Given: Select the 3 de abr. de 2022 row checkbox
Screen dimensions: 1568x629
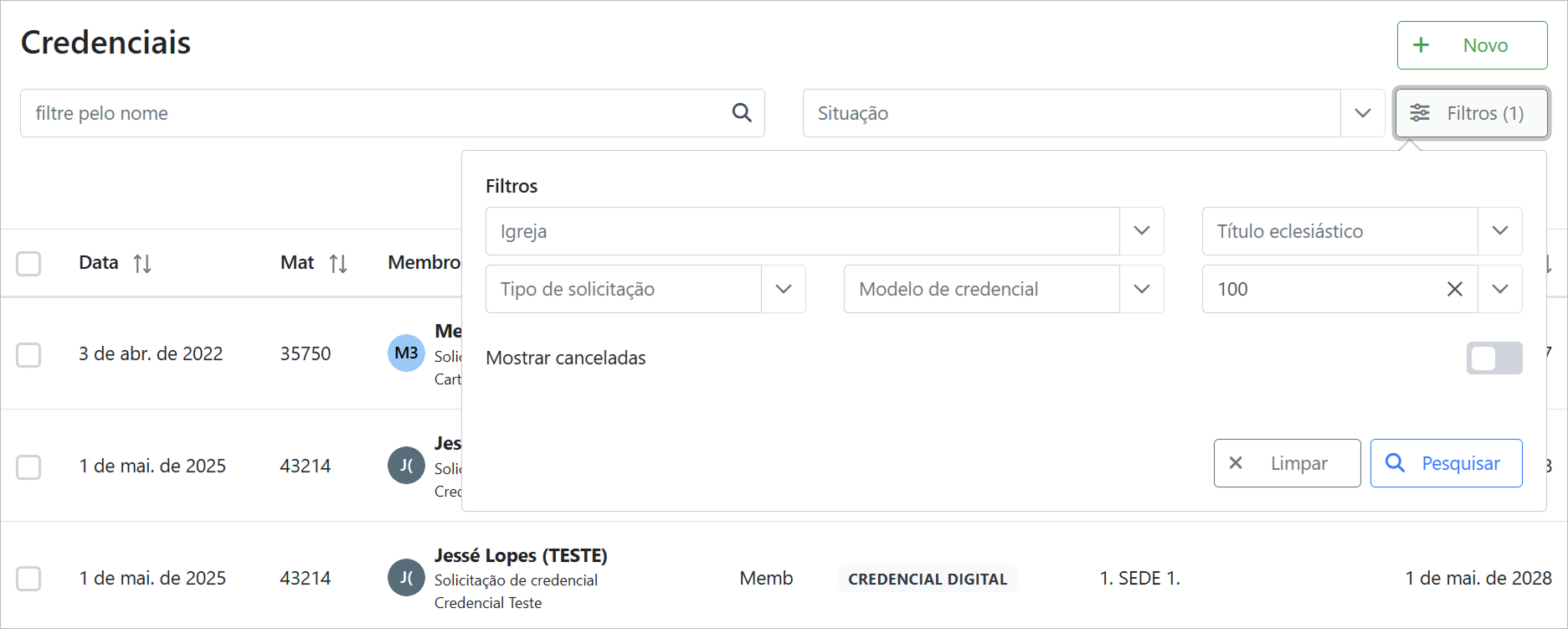Looking at the screenshot, I should click(x=29, y=354).
